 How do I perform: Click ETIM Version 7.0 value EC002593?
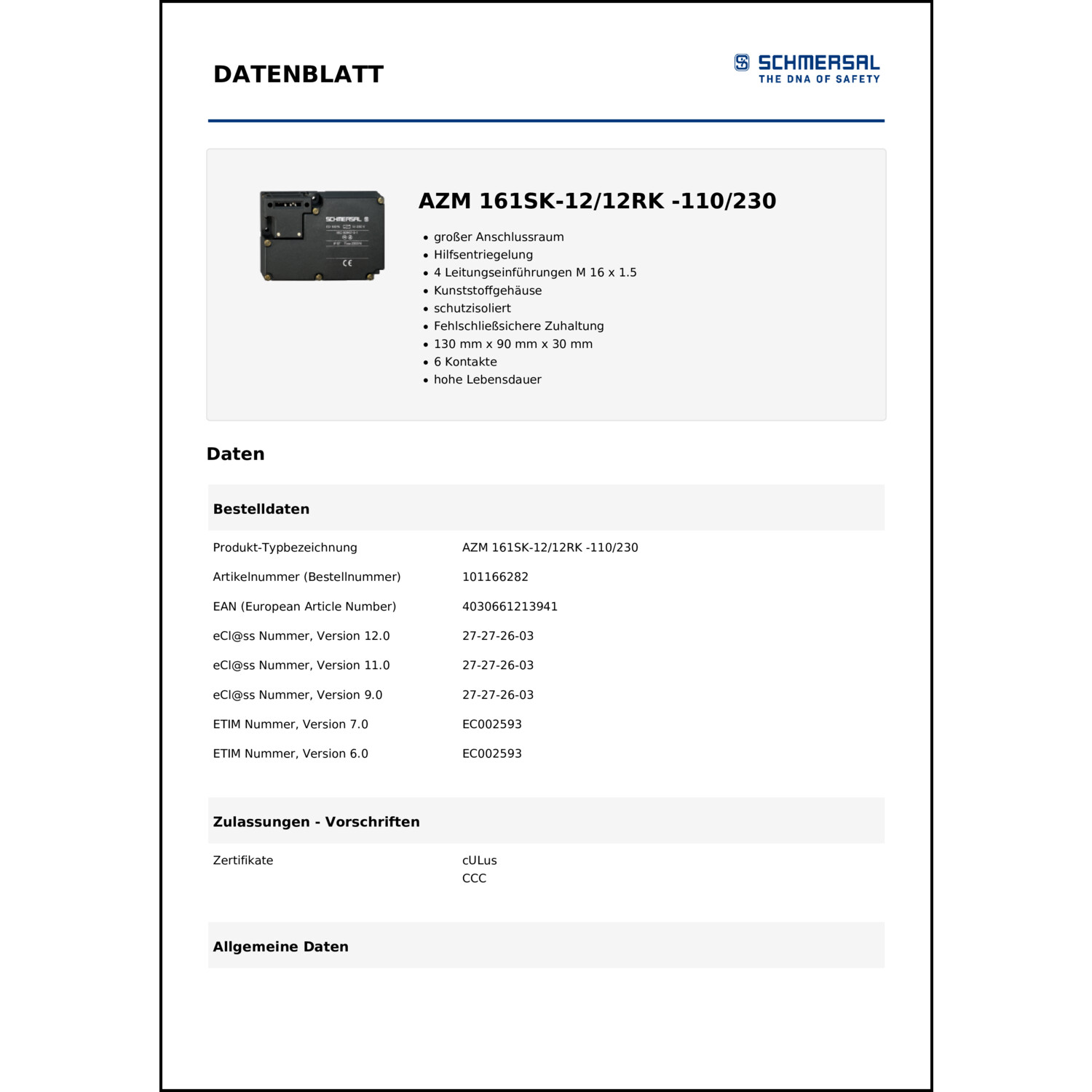pos(492,724)
